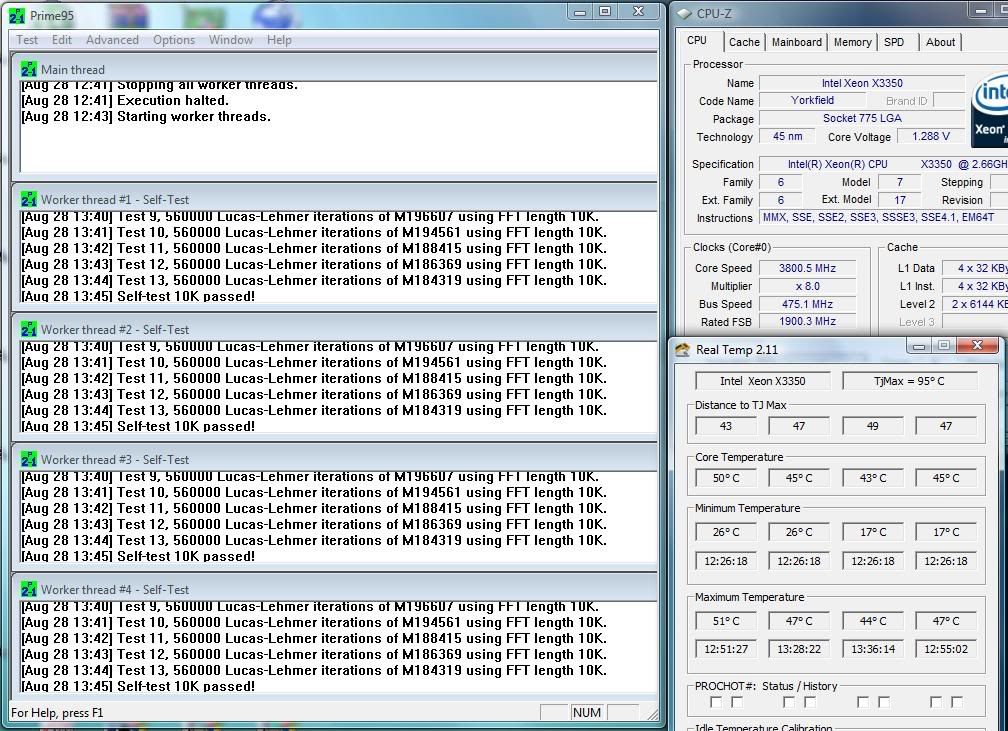This screenshot has width=1008, height=731.
Task: Click the Core Speed value '3800.5 MHz'
Action: point(807,268)
